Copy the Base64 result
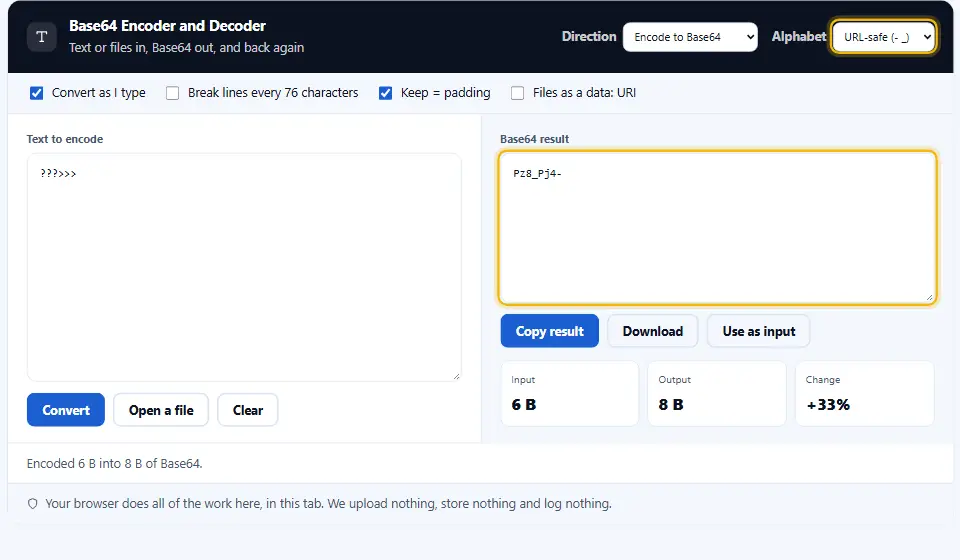 549,331
